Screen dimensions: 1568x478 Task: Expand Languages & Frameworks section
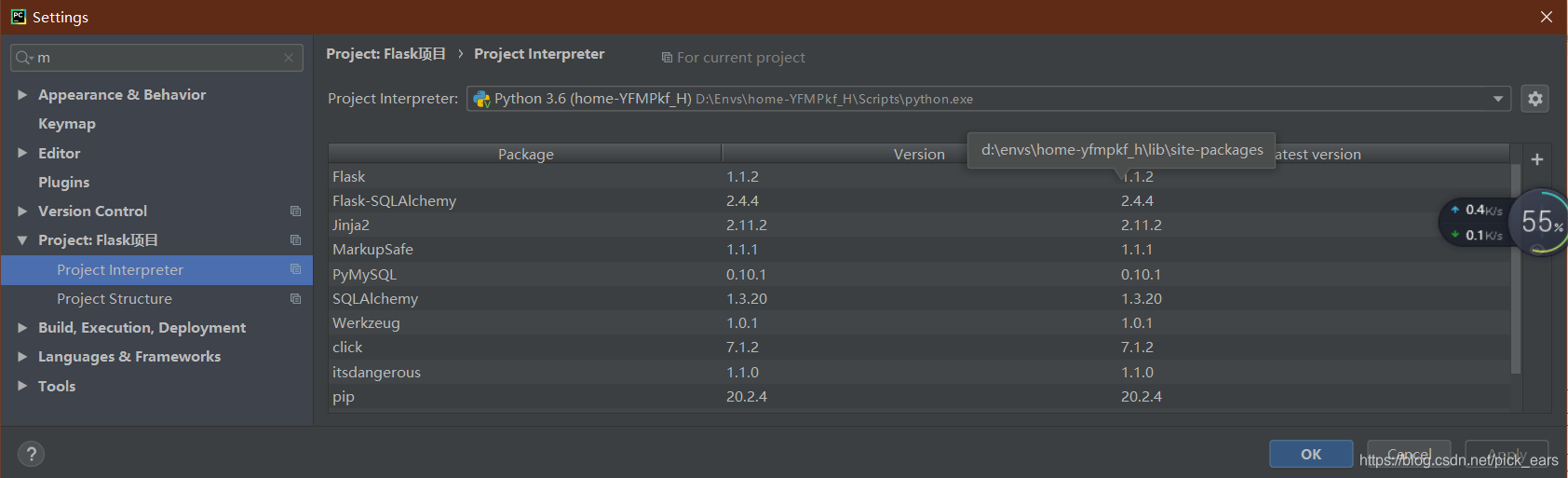(x=22, y=357)
